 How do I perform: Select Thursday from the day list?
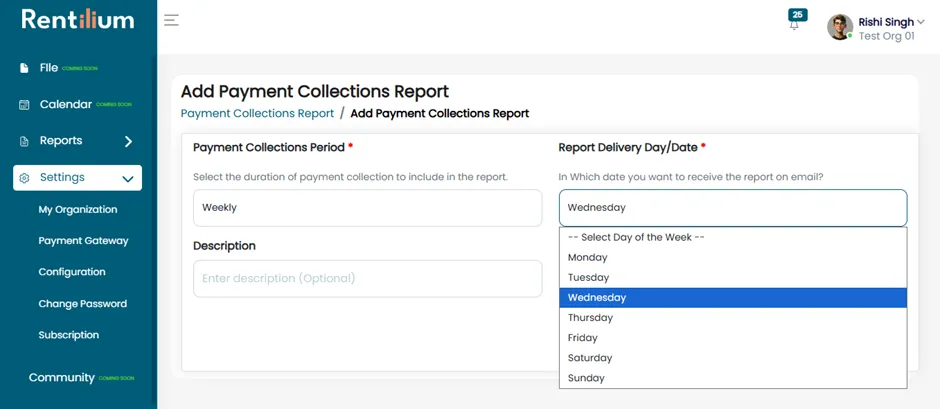pyautogui.click(x=733, y=318)
